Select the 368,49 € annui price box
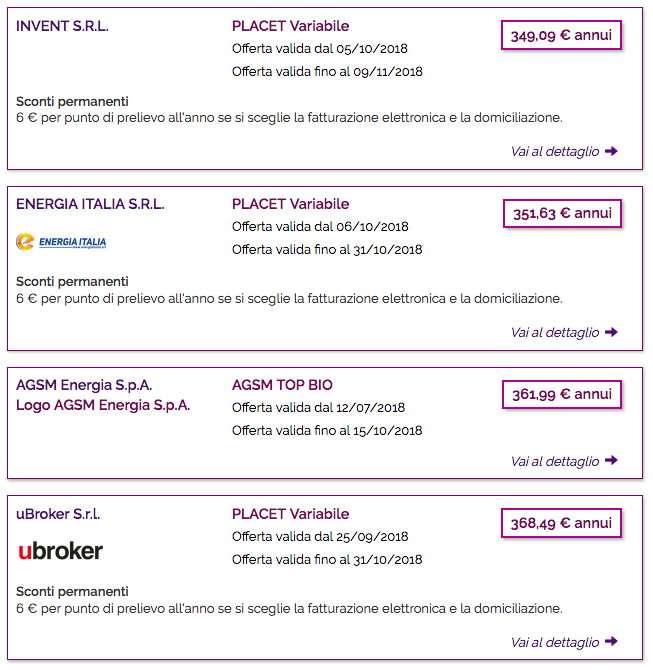Screen dimensions: 653x670 562,523
